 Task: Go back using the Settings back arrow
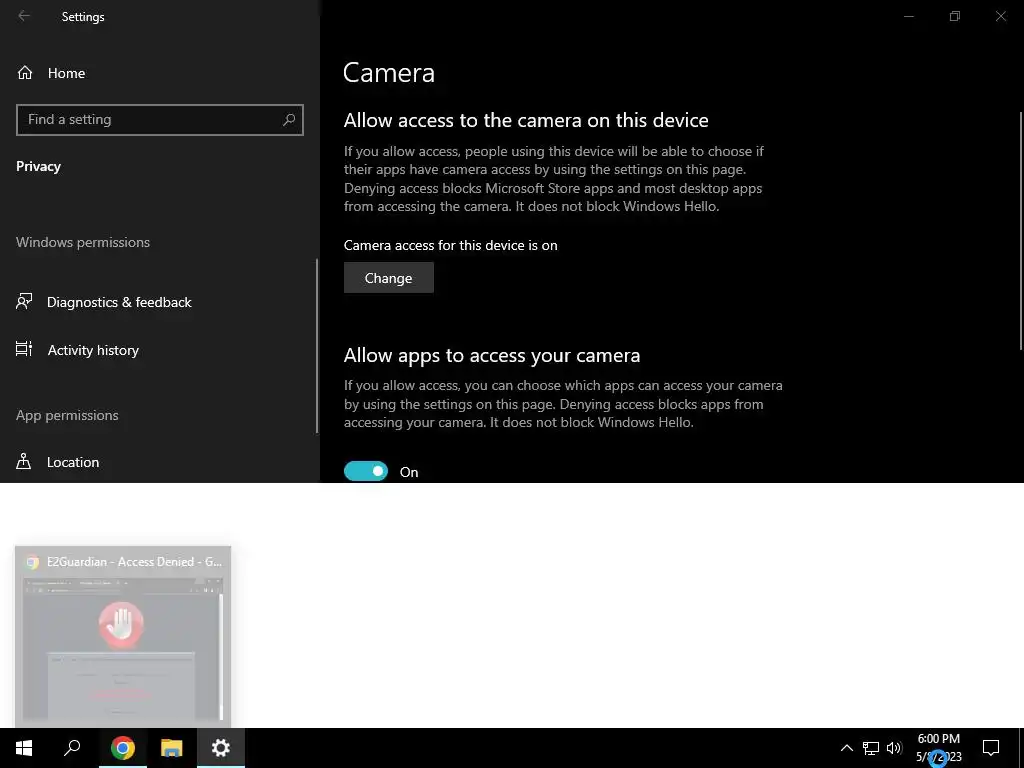24,16
